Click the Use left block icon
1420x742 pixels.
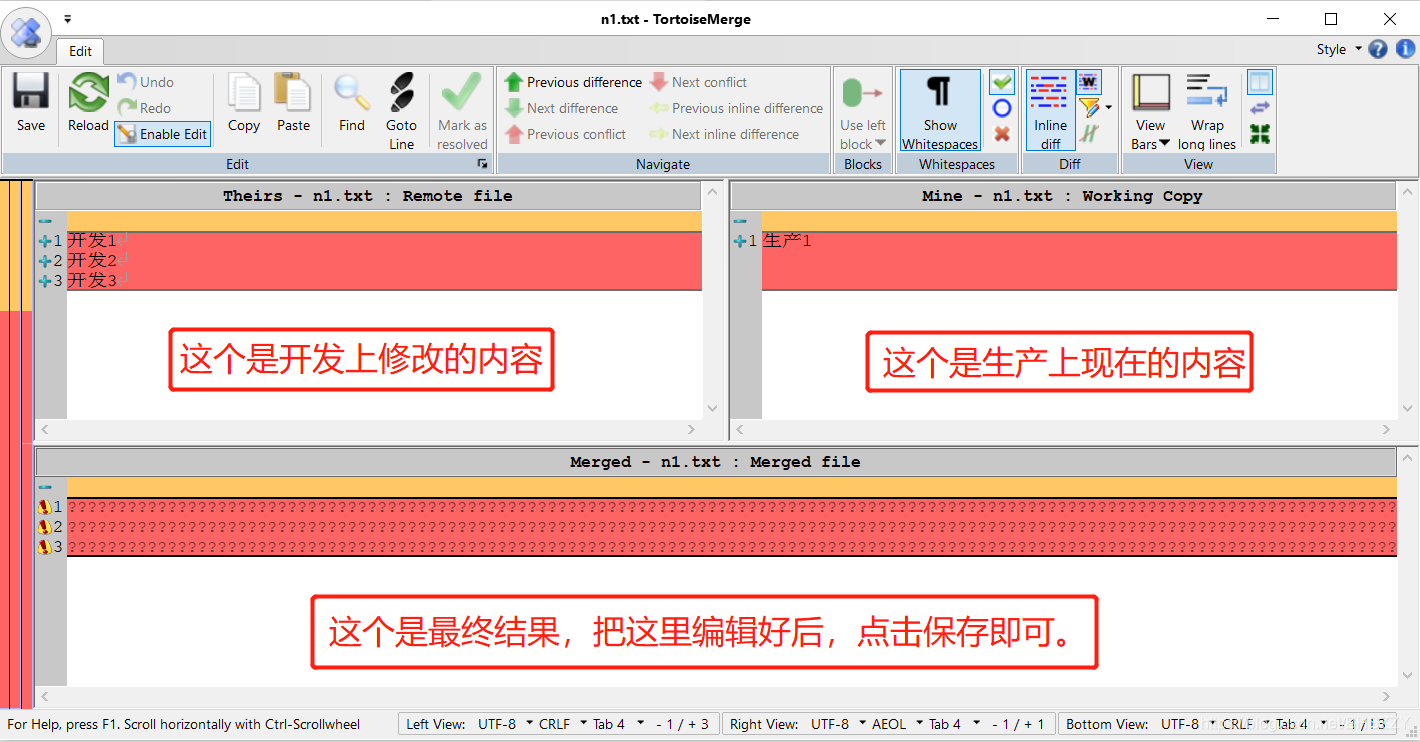click(862, 94)
